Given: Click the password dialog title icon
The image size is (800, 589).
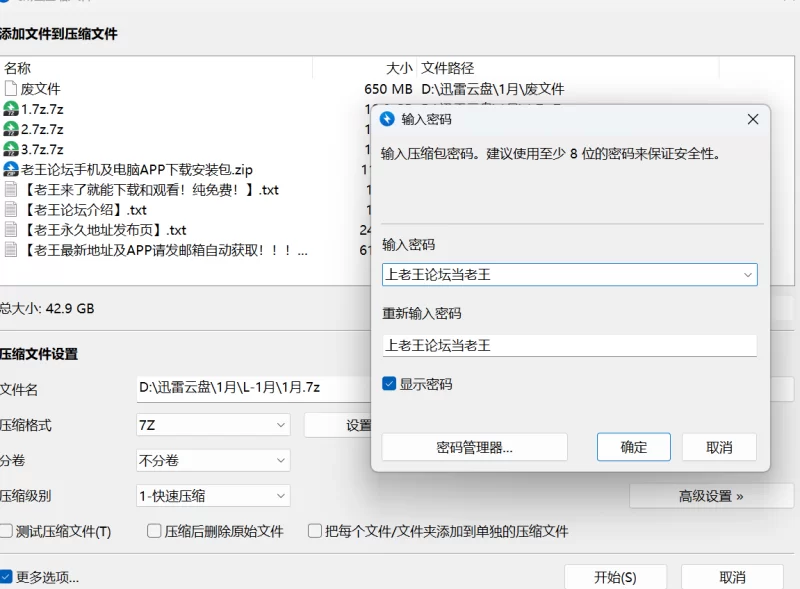Looking at the screenshot, I should click(388, 119).
